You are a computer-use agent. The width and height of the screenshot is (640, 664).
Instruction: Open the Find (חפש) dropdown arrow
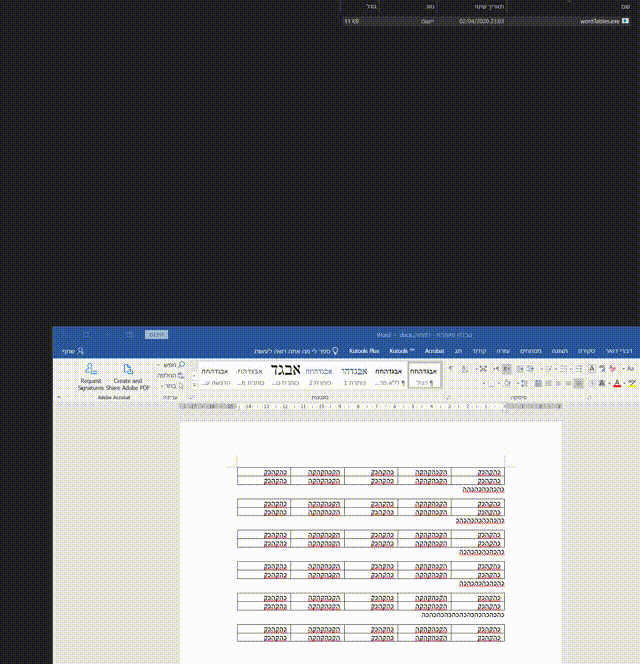coord(159,365)
